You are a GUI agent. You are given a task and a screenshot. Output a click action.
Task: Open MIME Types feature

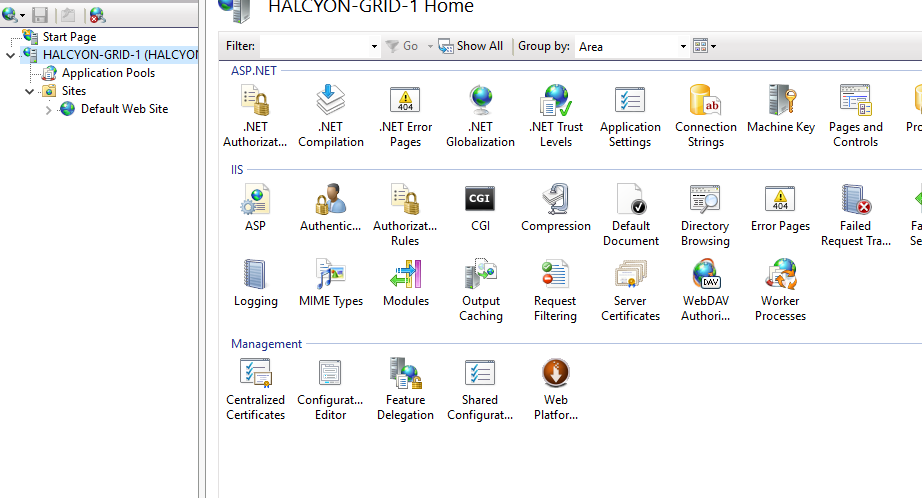click(x=330, y=283)
